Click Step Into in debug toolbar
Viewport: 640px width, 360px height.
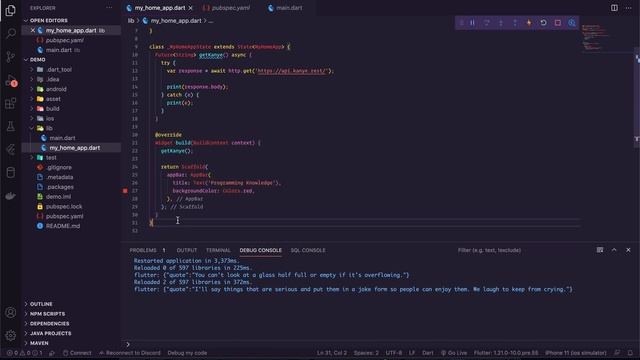tap(501, 23)
